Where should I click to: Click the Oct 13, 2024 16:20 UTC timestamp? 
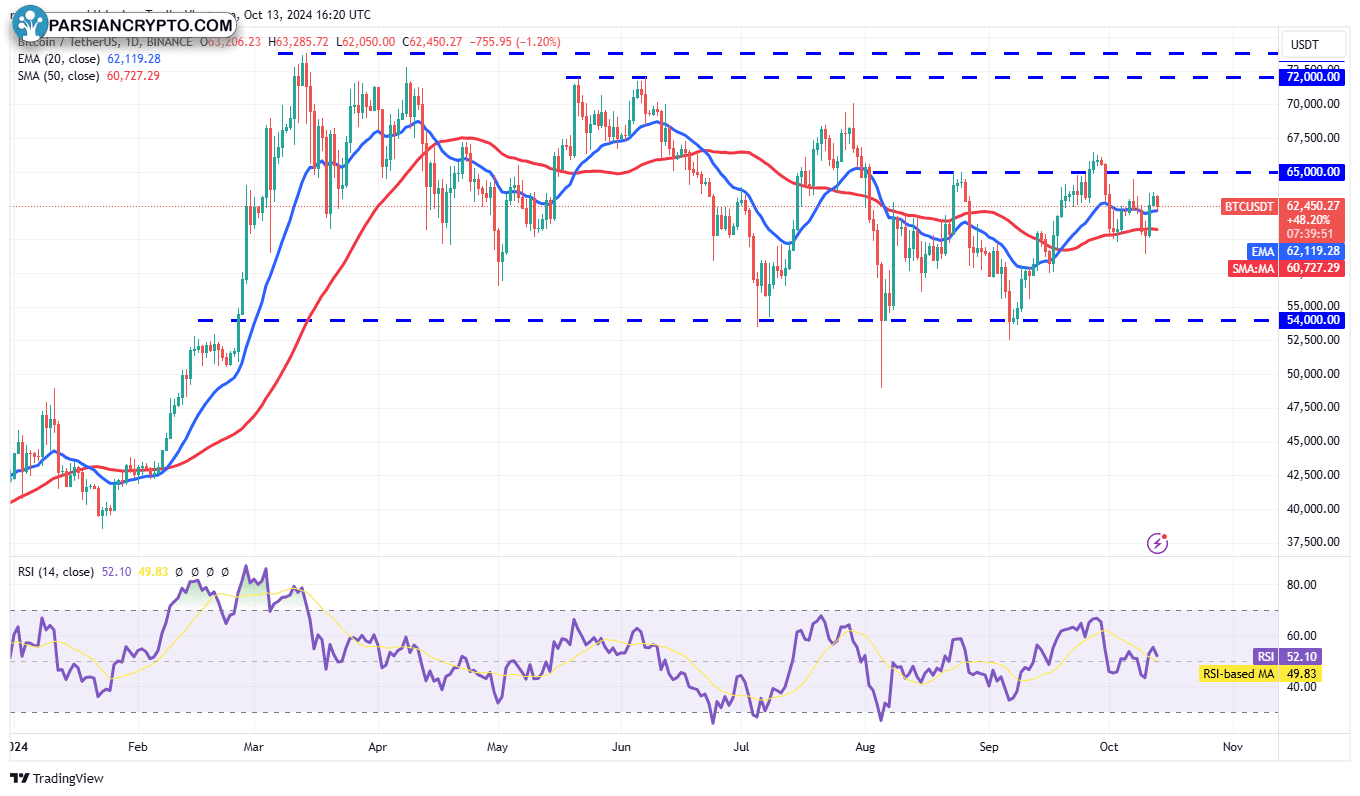[305, 15]
